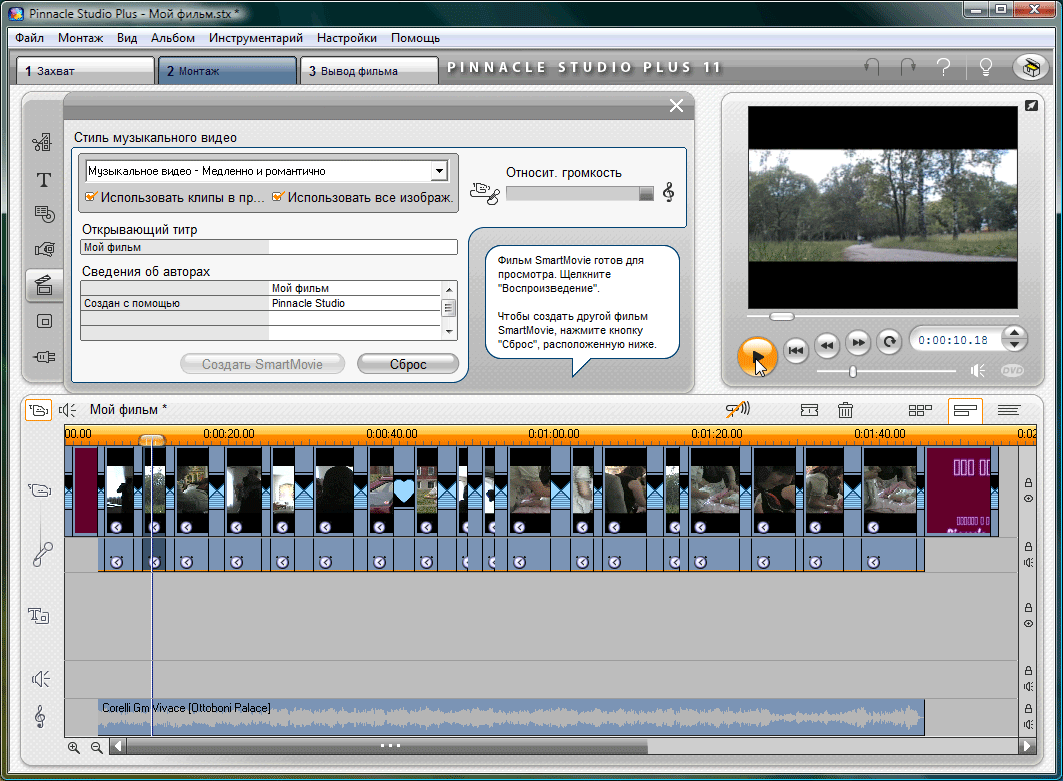The image size is (1063, 781).
Task: Open the music video style dropdown
Action: 439,171
